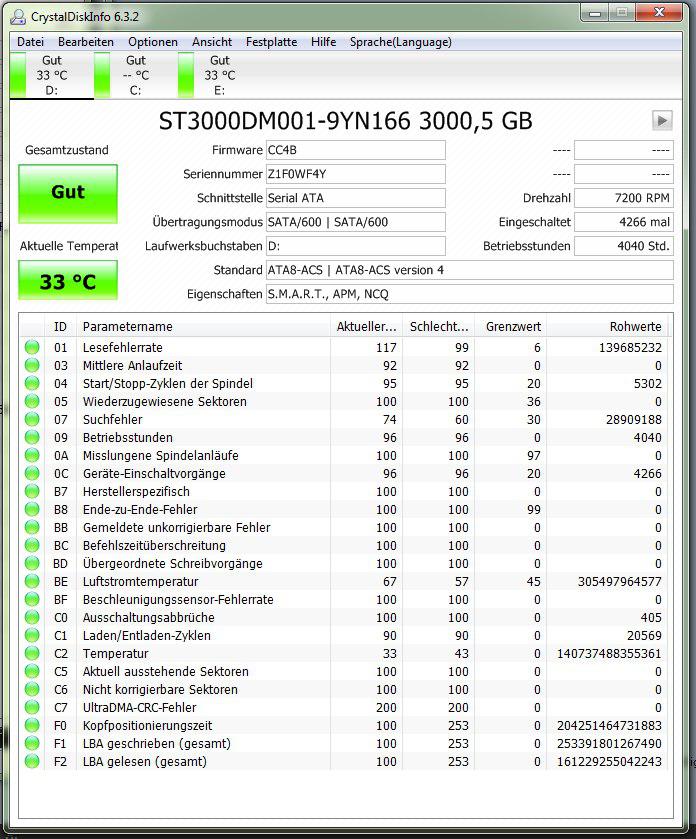Select the D: drive tab

[51, 75]
